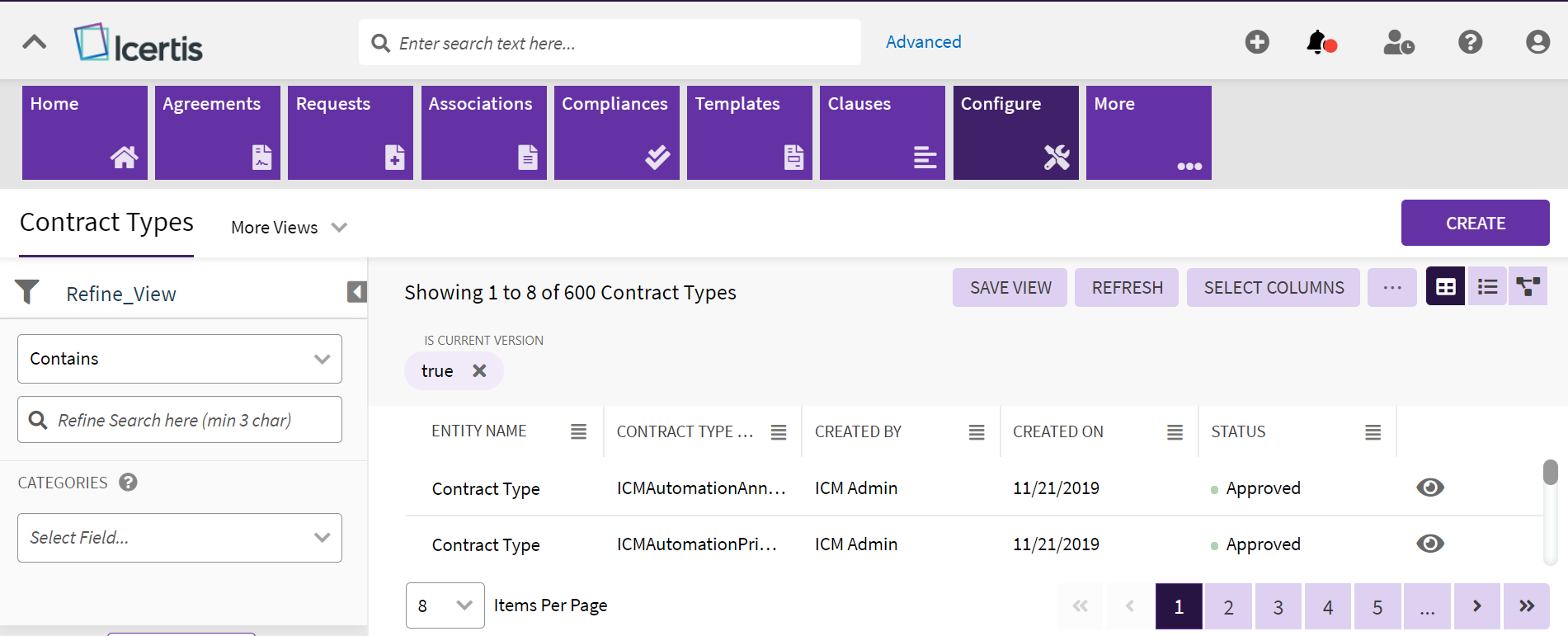Screen dimensions: 1568x636
Task: View the ICMAutomationPri row eye icon
Action: (x=1429, y=544)
